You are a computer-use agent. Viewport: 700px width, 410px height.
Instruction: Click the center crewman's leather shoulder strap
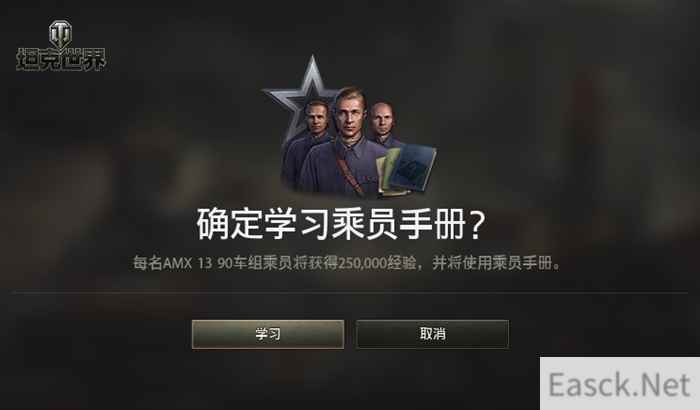pyautogui.click(x=350, y=172)
